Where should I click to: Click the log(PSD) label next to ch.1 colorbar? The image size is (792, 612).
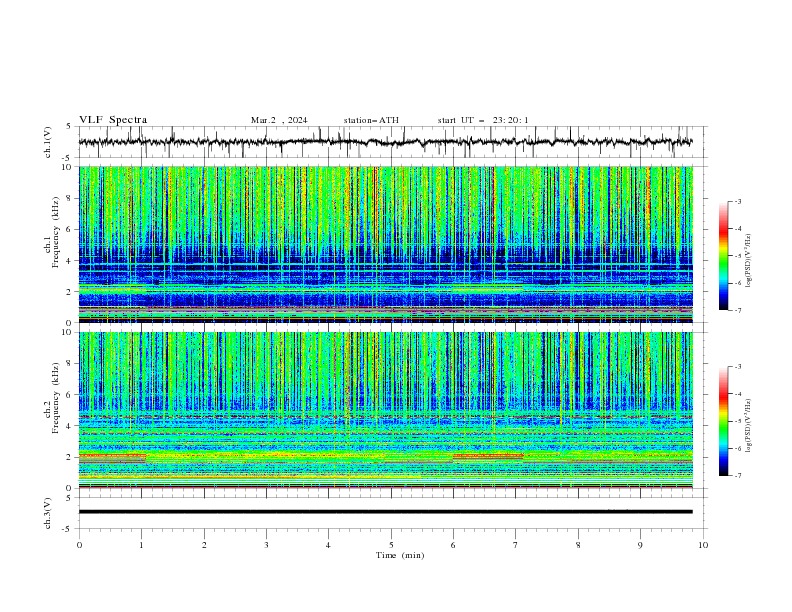[749, 261]
